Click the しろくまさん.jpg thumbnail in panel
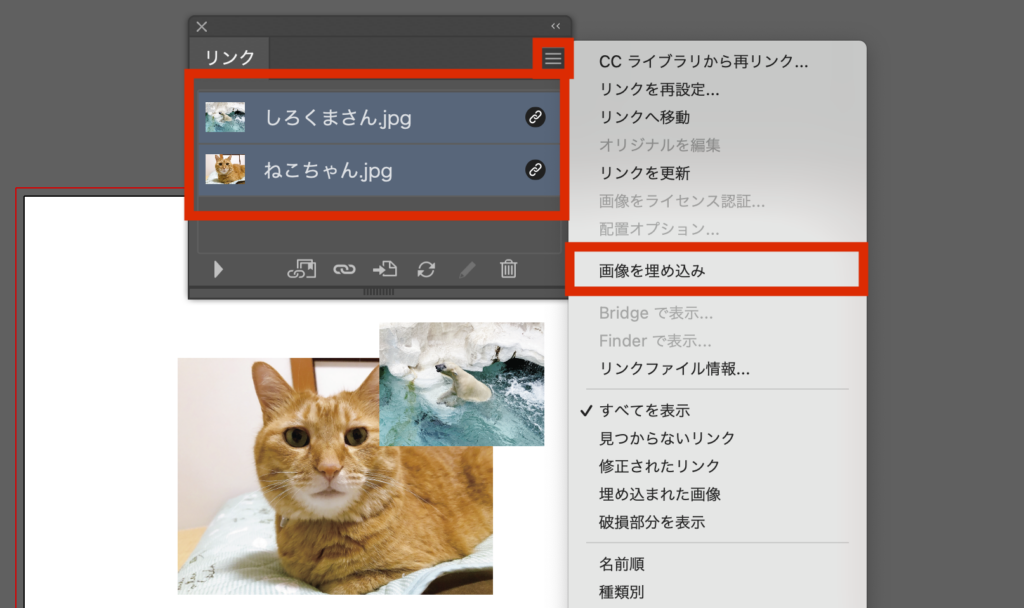This screenshot has height=608, width=1024. (x=225, y=118)
